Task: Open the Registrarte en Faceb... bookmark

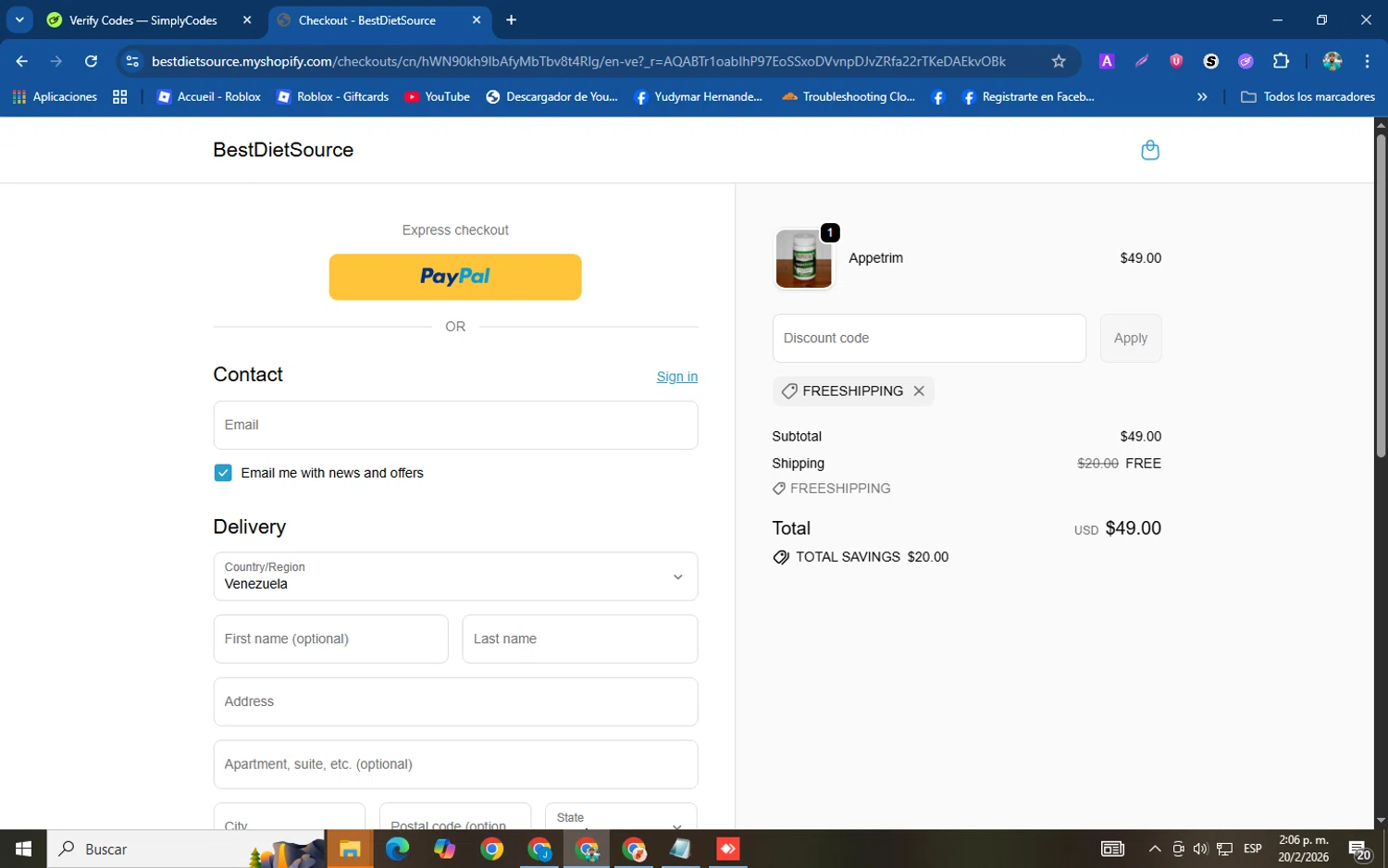Action: tap(1028, 96)
